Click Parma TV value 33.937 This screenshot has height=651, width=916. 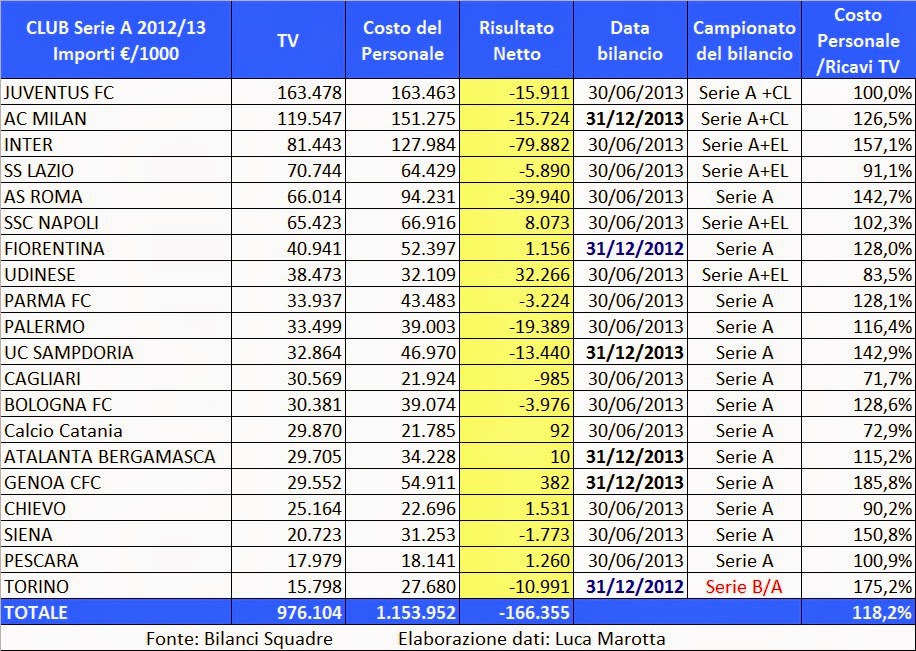coord(314,300)
